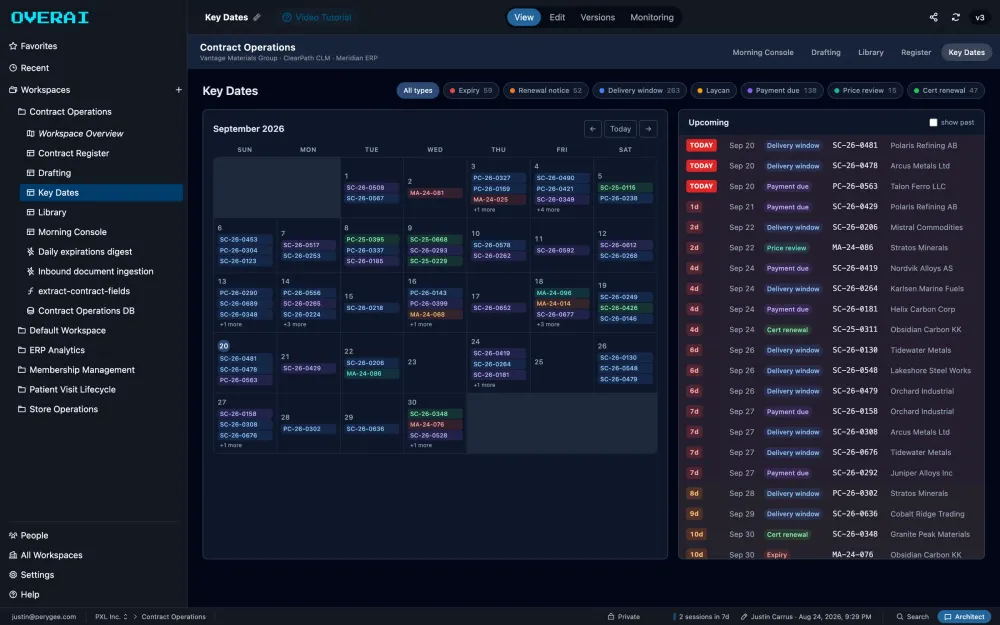Go to the previous month with the left arrow
The width and height of the screenshot is (1000, 625).
[x=592, y=129]
